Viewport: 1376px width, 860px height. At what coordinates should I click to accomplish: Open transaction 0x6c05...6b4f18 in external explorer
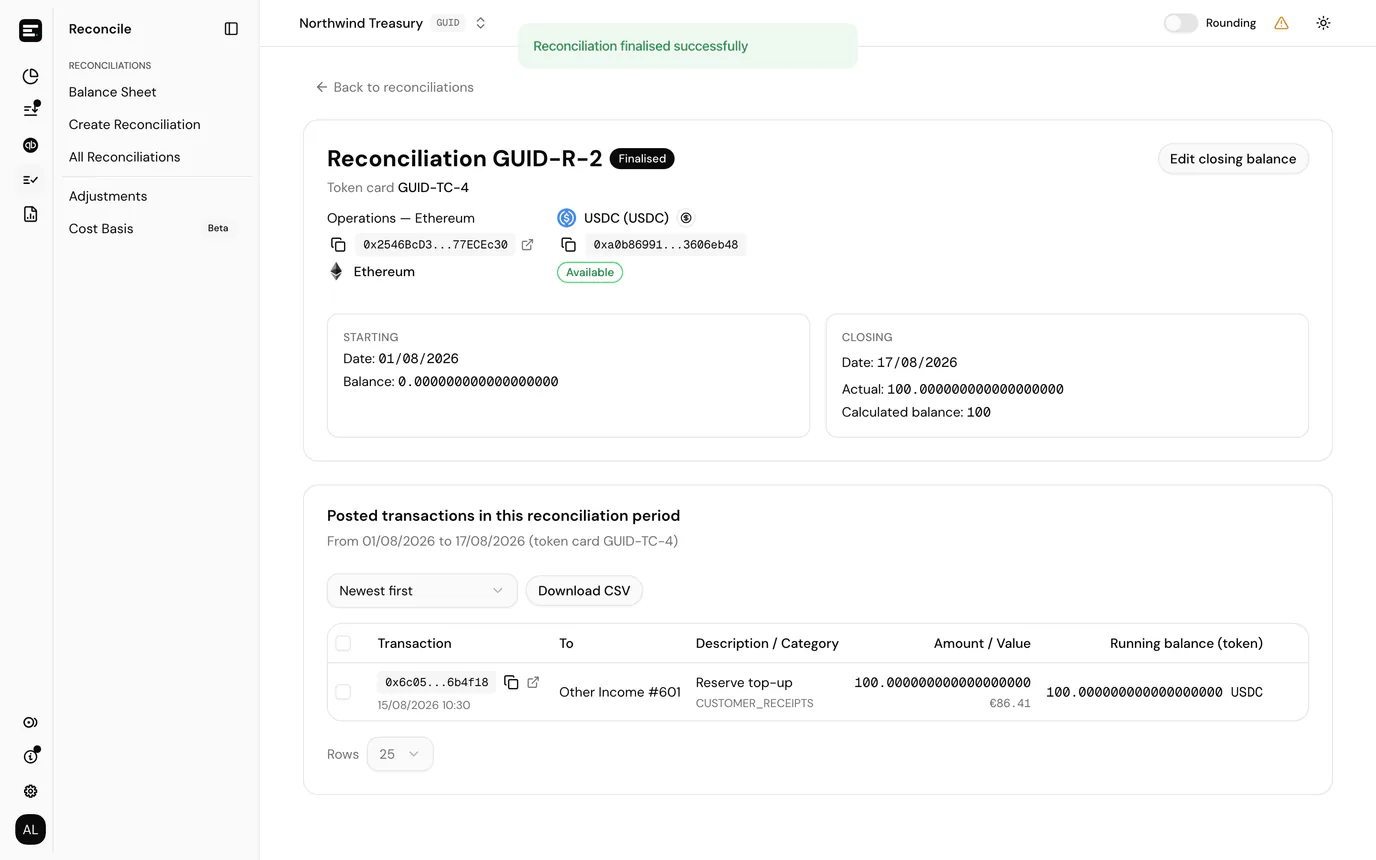pos(533,682)
